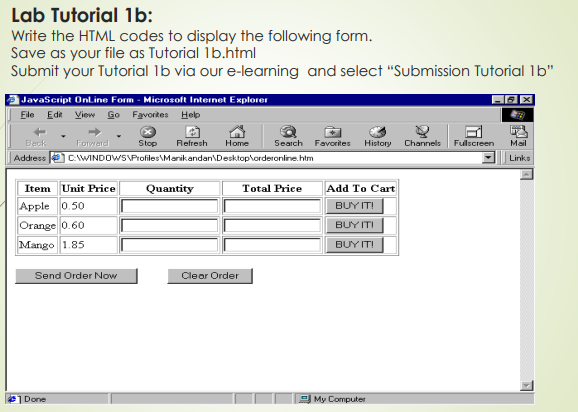Click the 0.50 unit price cell
578x412 pixels.
click(x=88, y=206)
